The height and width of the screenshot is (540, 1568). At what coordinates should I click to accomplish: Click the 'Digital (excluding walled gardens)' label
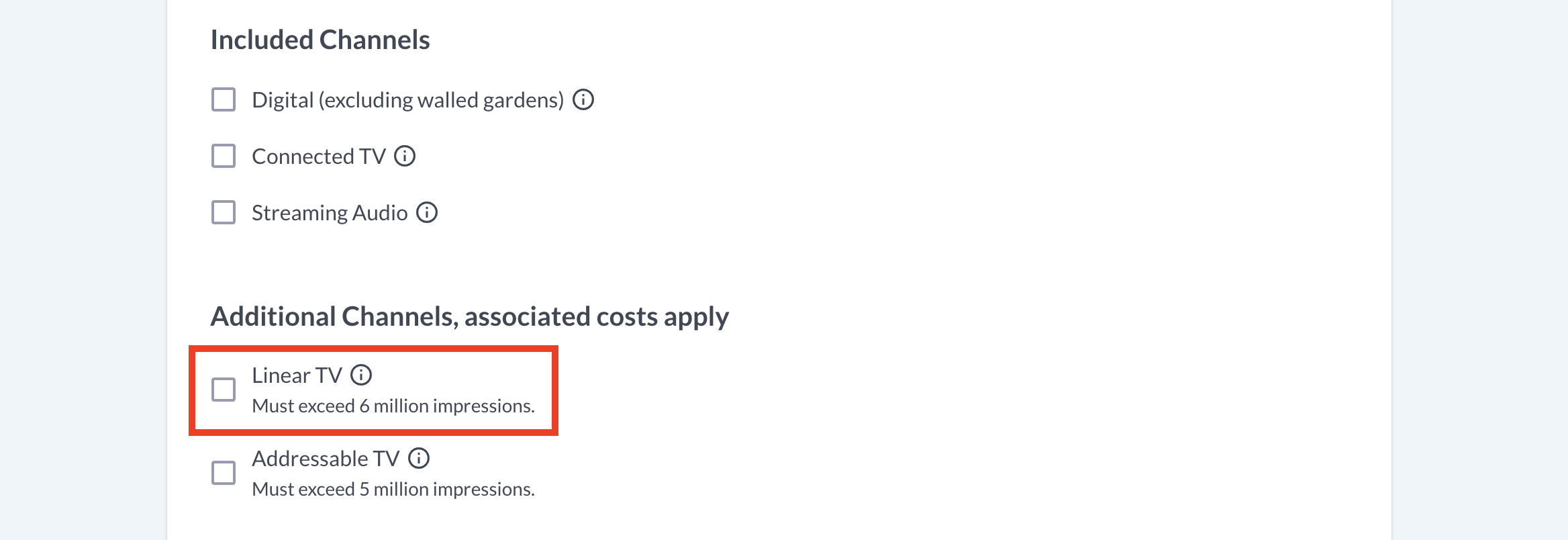click(x=407, y=100)
